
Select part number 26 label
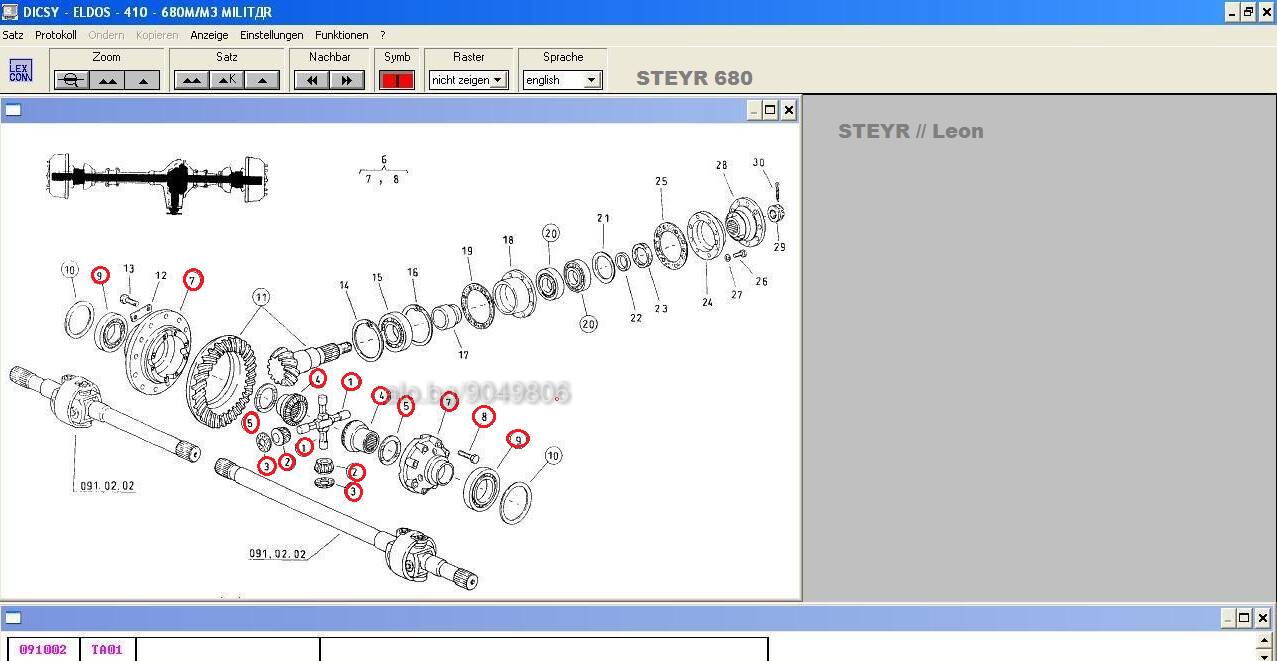(761, 282)
